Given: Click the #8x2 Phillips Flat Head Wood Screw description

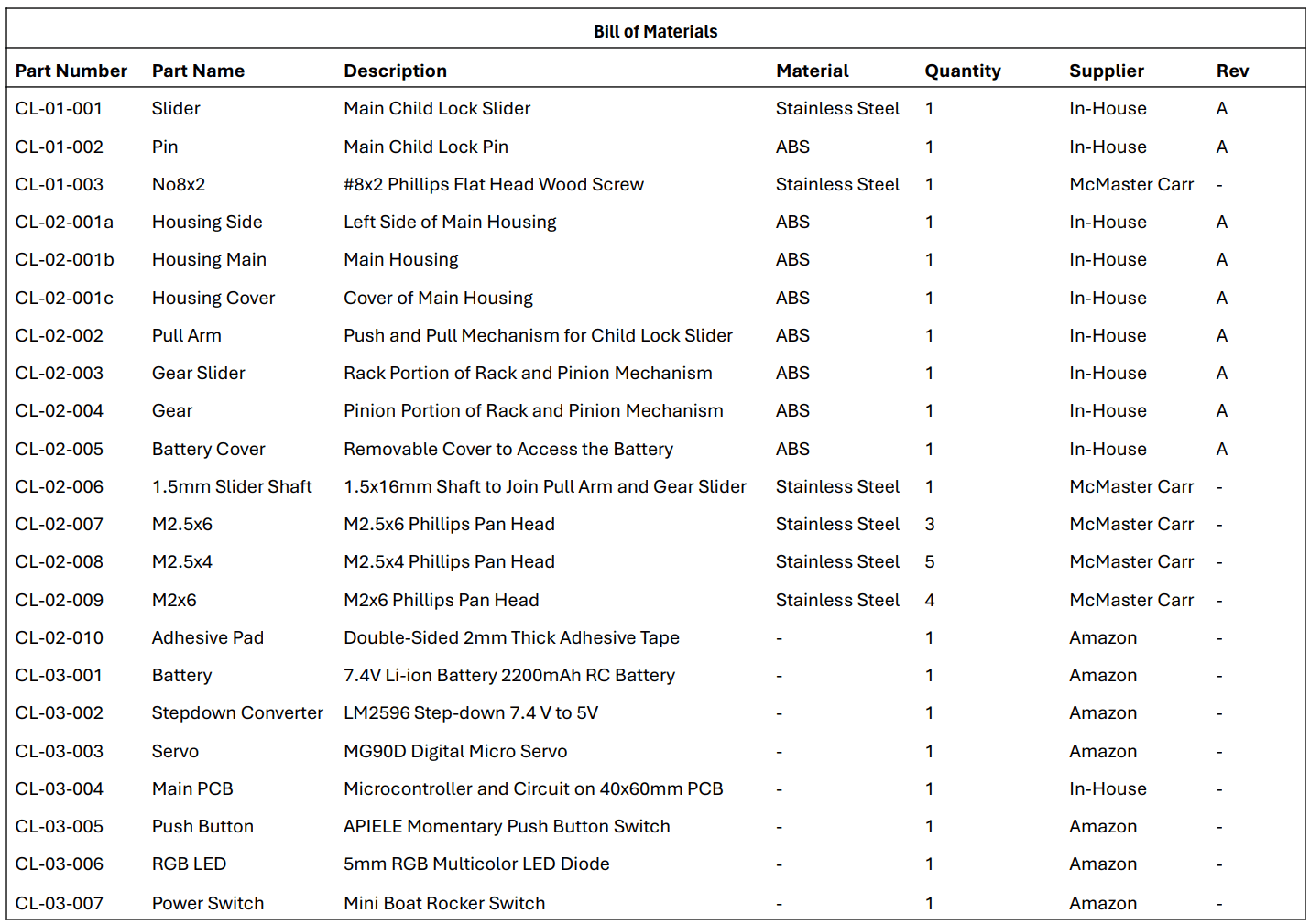Looking at the screenshot, I should click(494, 184).
